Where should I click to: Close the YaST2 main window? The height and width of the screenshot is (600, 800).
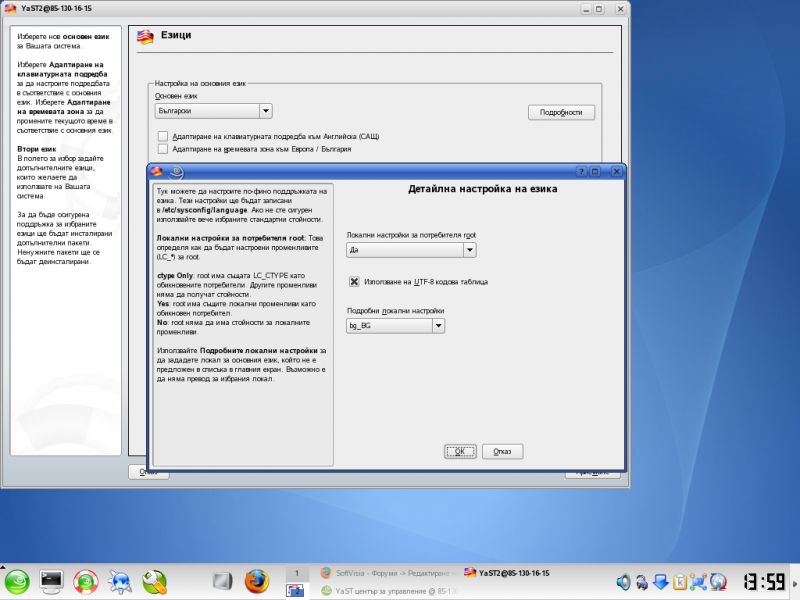(x=620, y=9)
